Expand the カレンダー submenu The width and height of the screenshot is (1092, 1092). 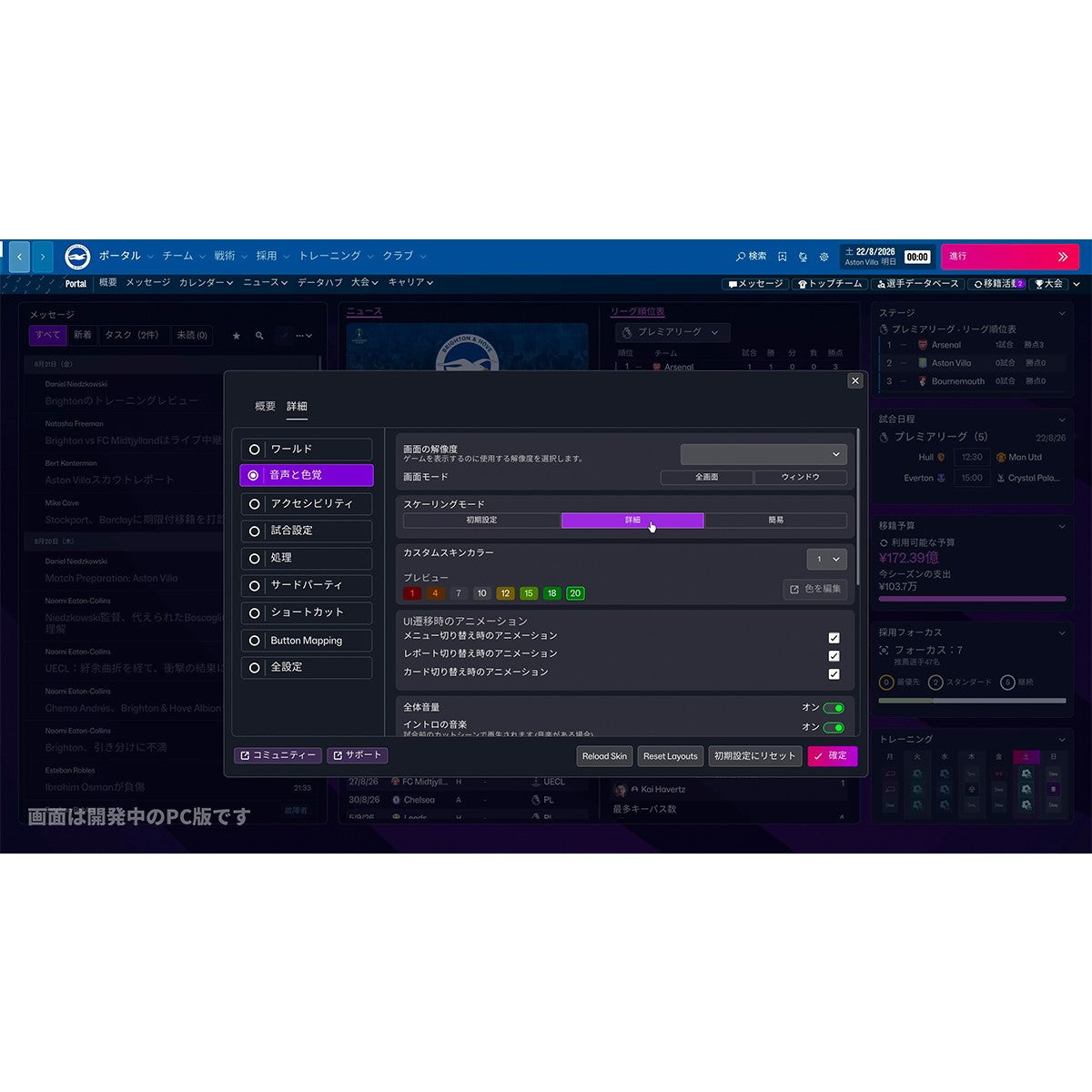(x=206, y=283)
